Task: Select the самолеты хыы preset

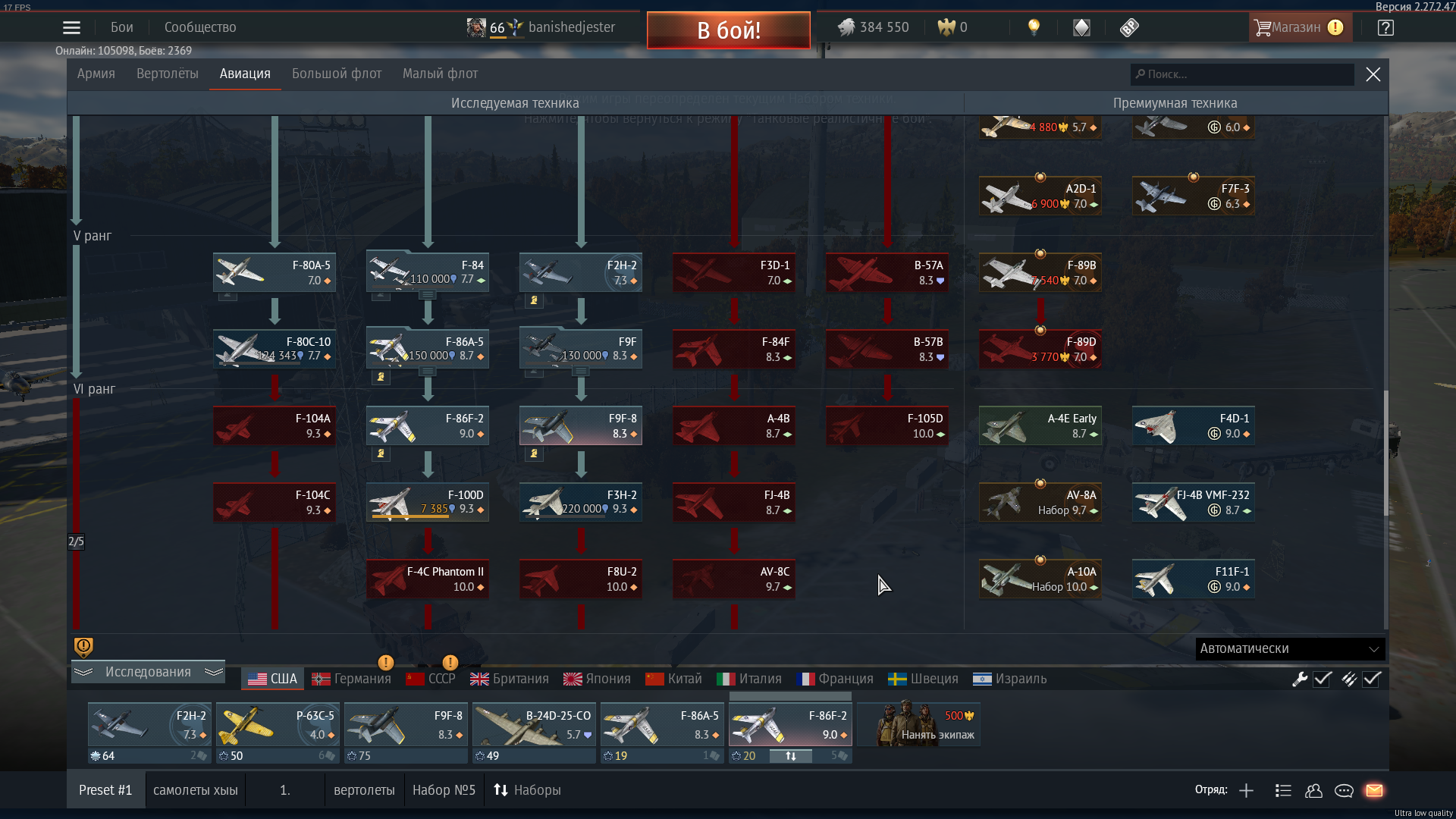Action: 196,791
